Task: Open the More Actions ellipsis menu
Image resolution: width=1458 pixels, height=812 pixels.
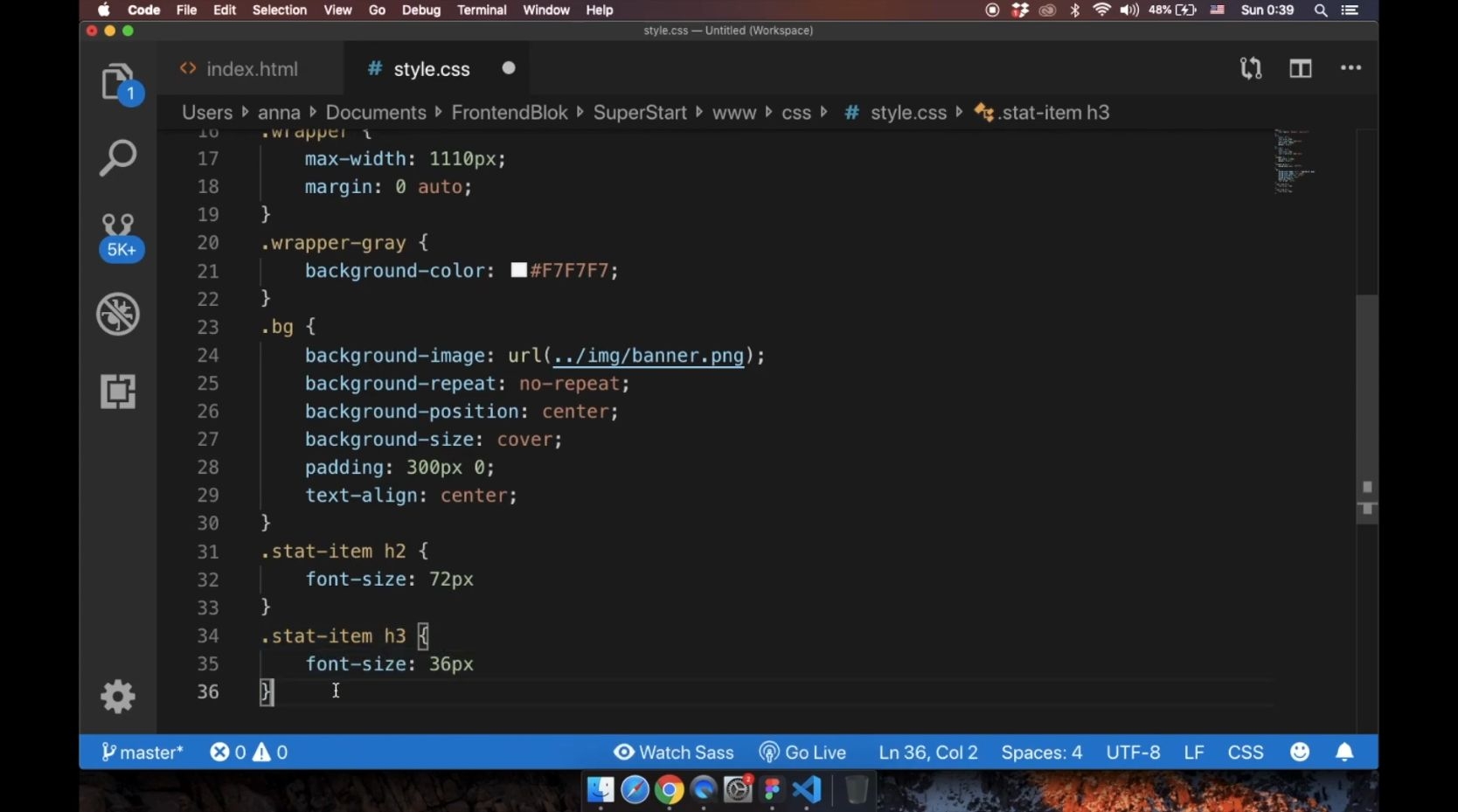Action: 1350,68
